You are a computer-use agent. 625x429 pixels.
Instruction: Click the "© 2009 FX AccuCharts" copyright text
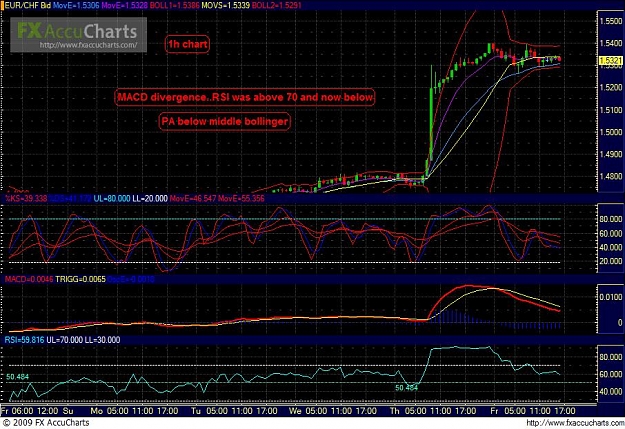[x=46, y=423]
